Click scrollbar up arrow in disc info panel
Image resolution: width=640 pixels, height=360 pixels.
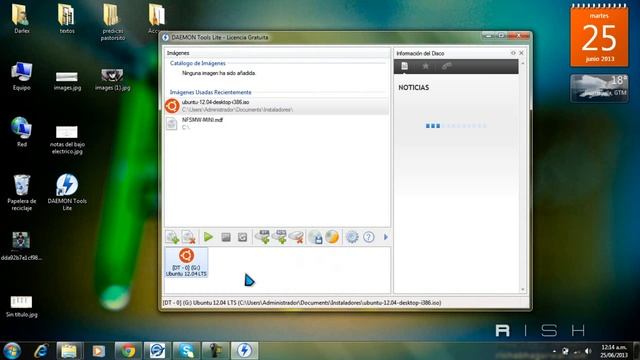pyautogui.click(x=523, y=64)
